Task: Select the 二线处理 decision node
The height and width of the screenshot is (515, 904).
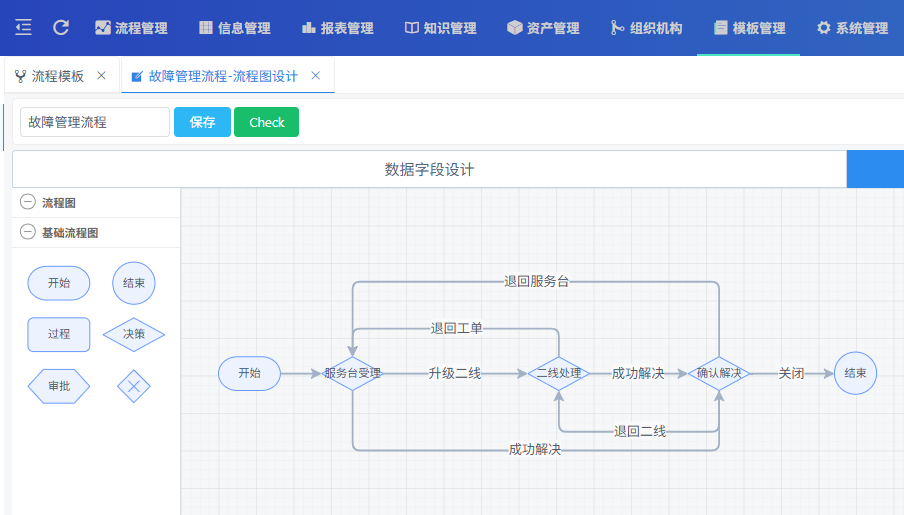Action: pyautogui.click(x=559, y=373)
